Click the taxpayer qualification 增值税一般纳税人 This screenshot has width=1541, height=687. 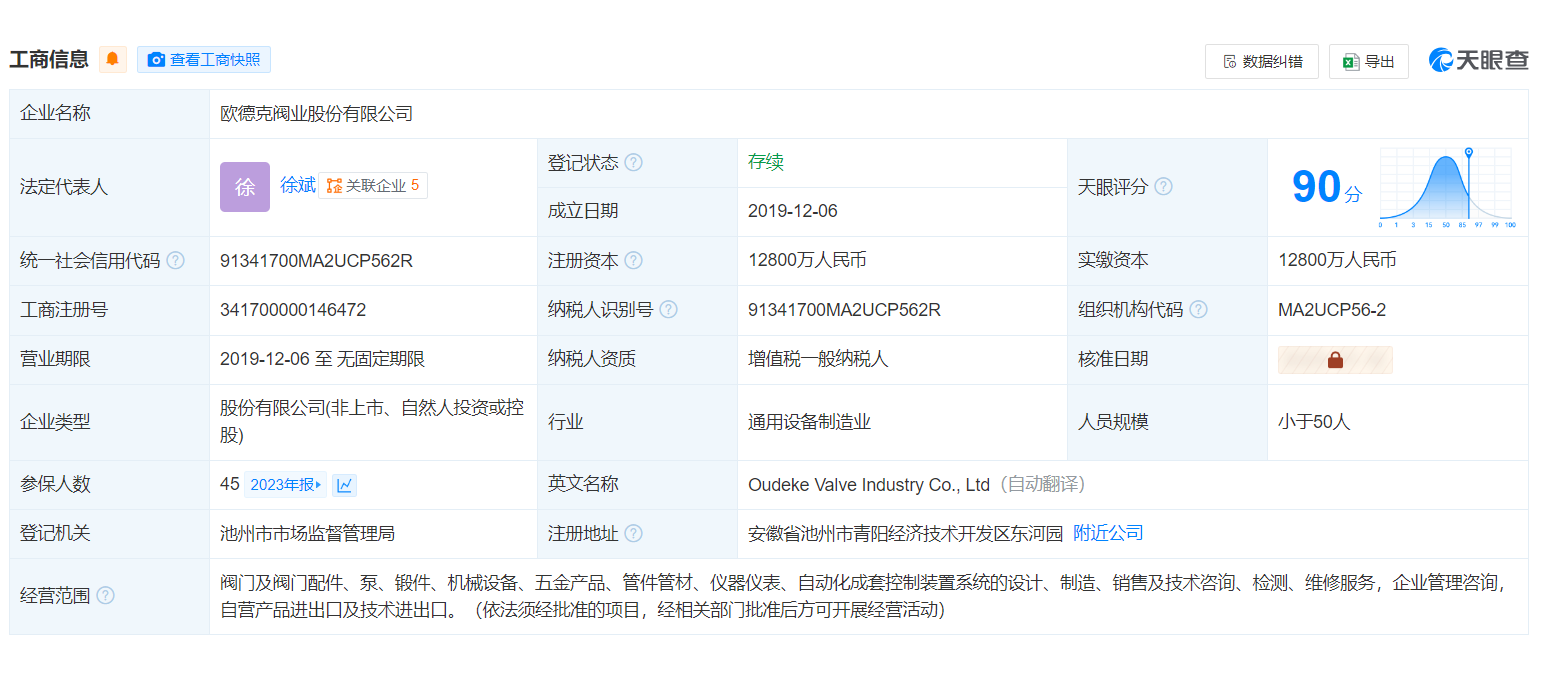point(818,359)
